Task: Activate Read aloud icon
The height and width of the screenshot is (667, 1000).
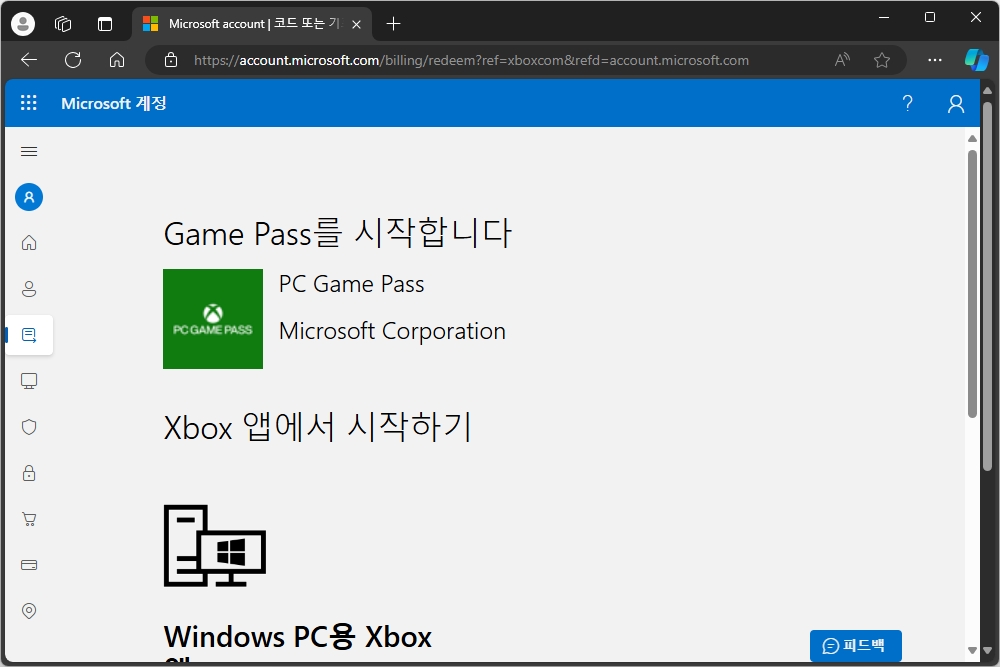Action: click(842, 60)
